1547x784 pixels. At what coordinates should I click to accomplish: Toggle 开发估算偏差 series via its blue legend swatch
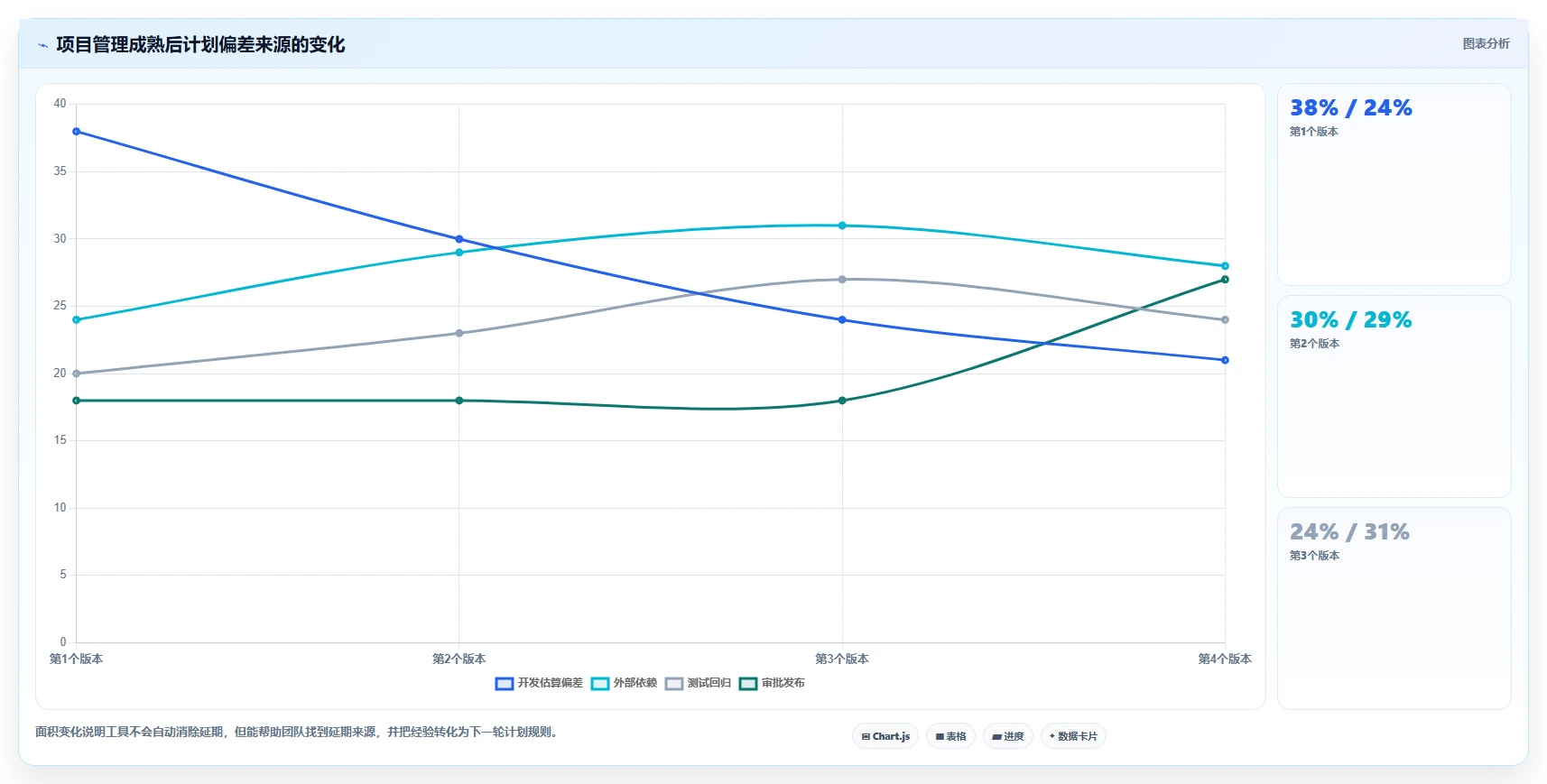505,684
